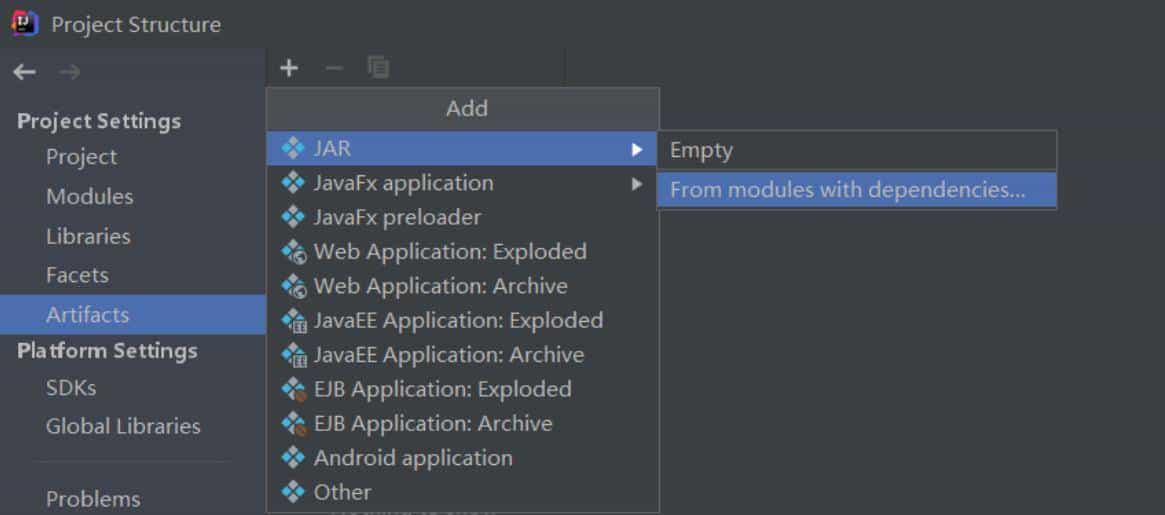Screen dimensions: 1165x515
Task: Expand the JavaFx application submenu arrow
Action: coord(636,183)
